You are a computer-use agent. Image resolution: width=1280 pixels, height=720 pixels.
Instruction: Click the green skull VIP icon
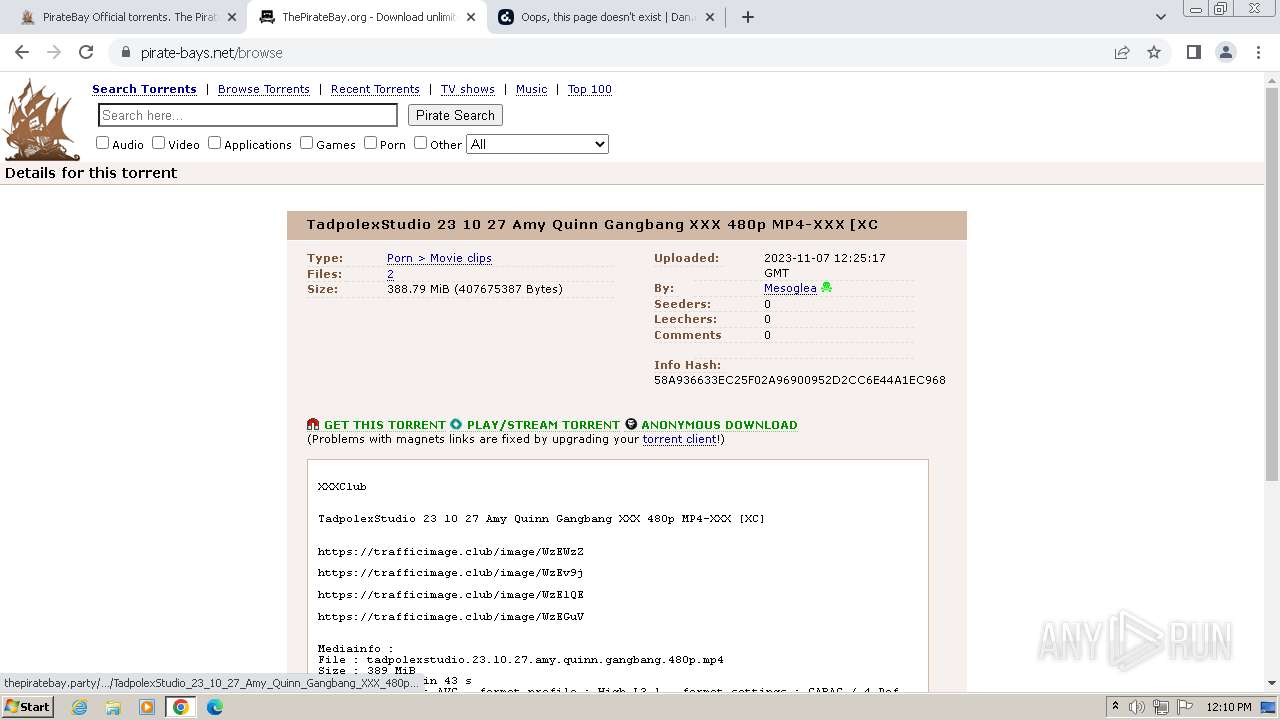point(826,288)
